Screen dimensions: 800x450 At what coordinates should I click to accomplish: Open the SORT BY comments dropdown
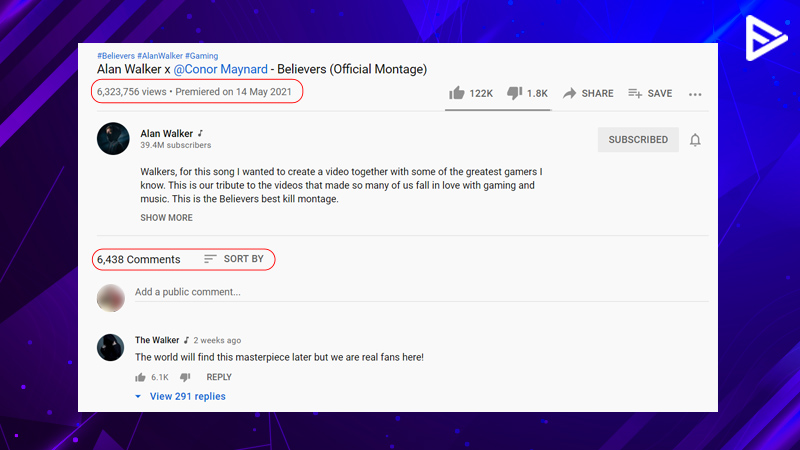tap(234, 259)
